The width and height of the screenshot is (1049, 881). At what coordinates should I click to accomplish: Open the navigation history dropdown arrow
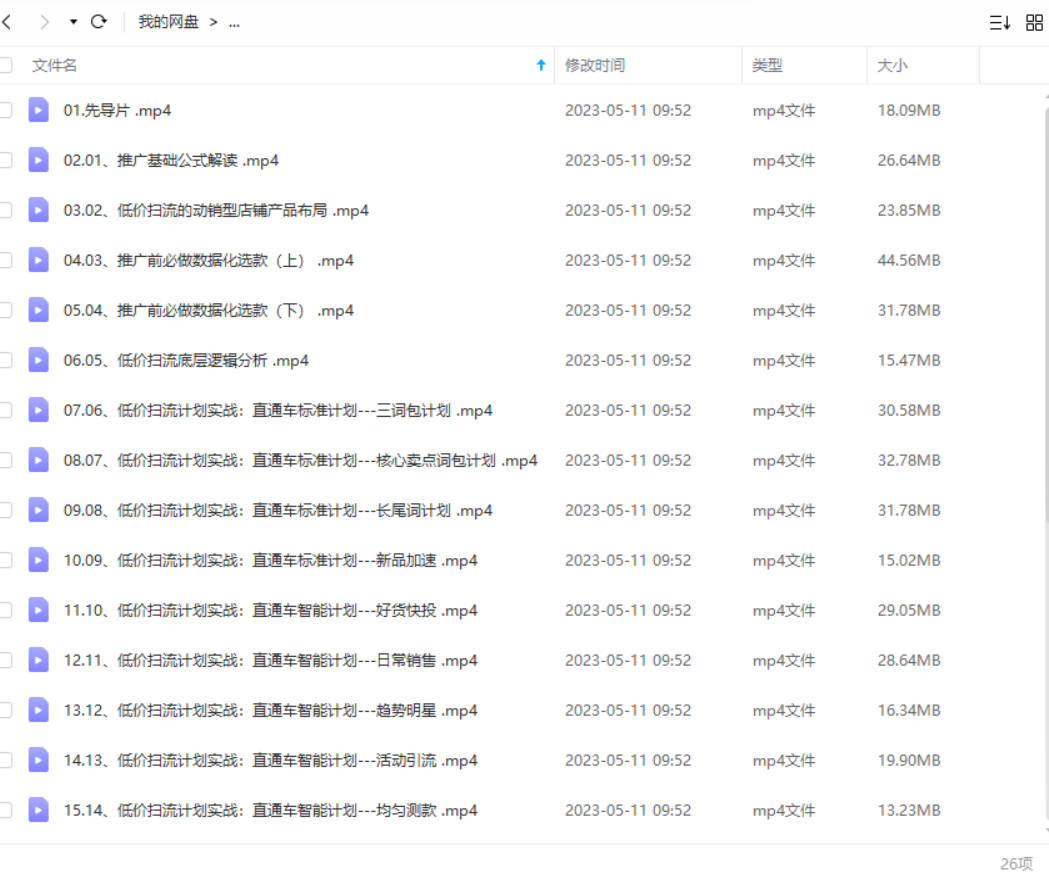(73, 22)
